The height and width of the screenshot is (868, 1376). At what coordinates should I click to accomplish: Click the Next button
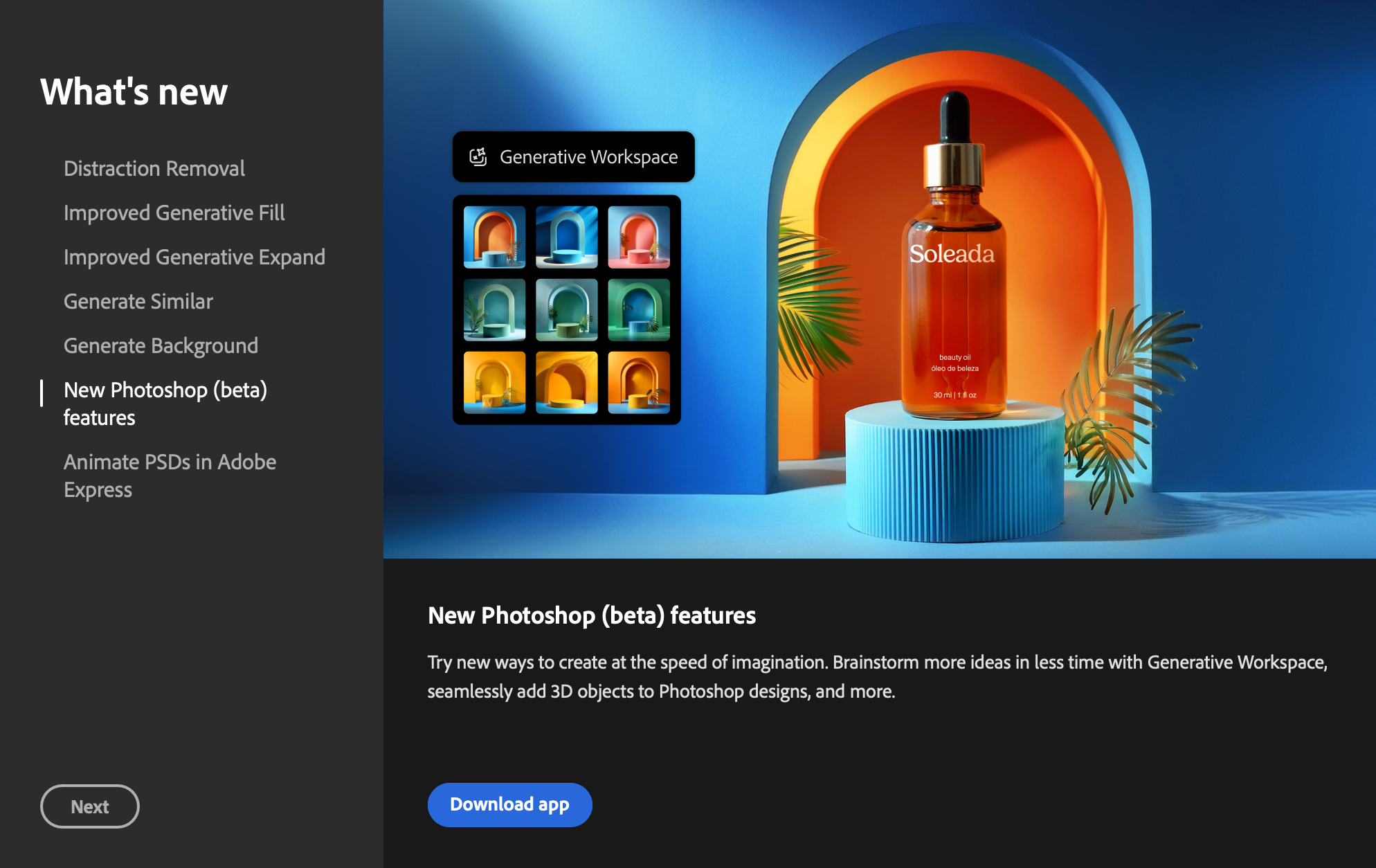(90, 806)
